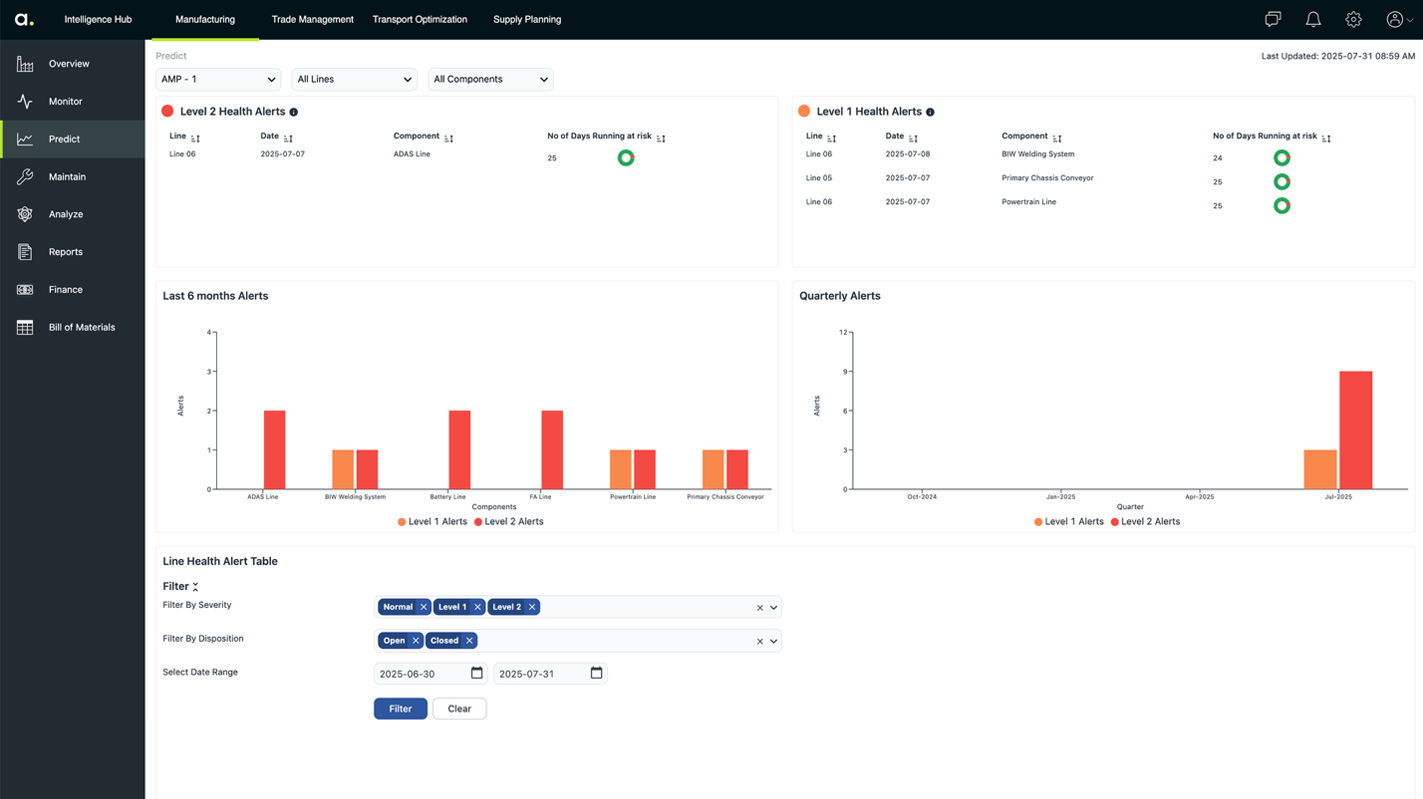Click the info icon beside Level 2 Health Alerts
Image resolution: width=1423 pixels, height=799 pixels.
(x=293, y=112)
